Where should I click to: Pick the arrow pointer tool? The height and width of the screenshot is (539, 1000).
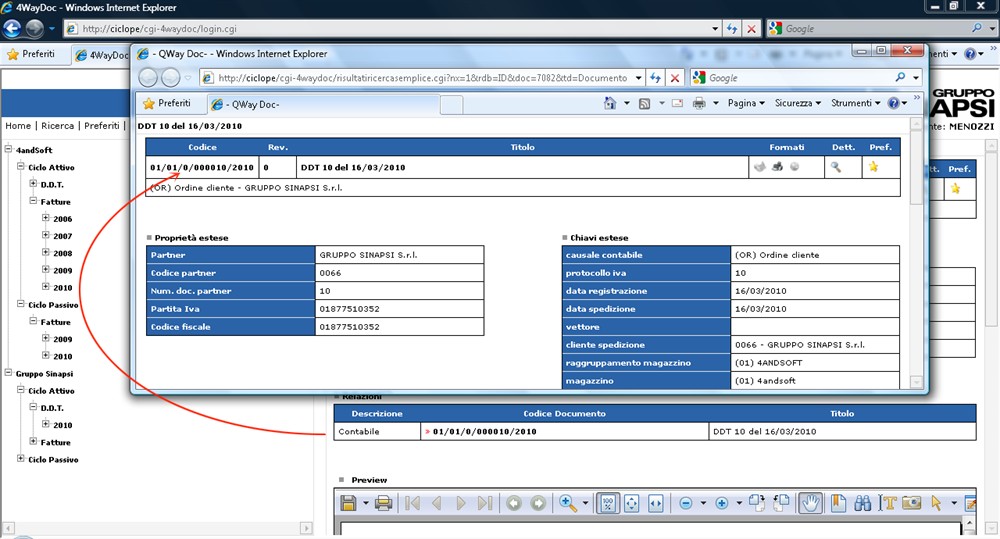(x=936, y=503)
